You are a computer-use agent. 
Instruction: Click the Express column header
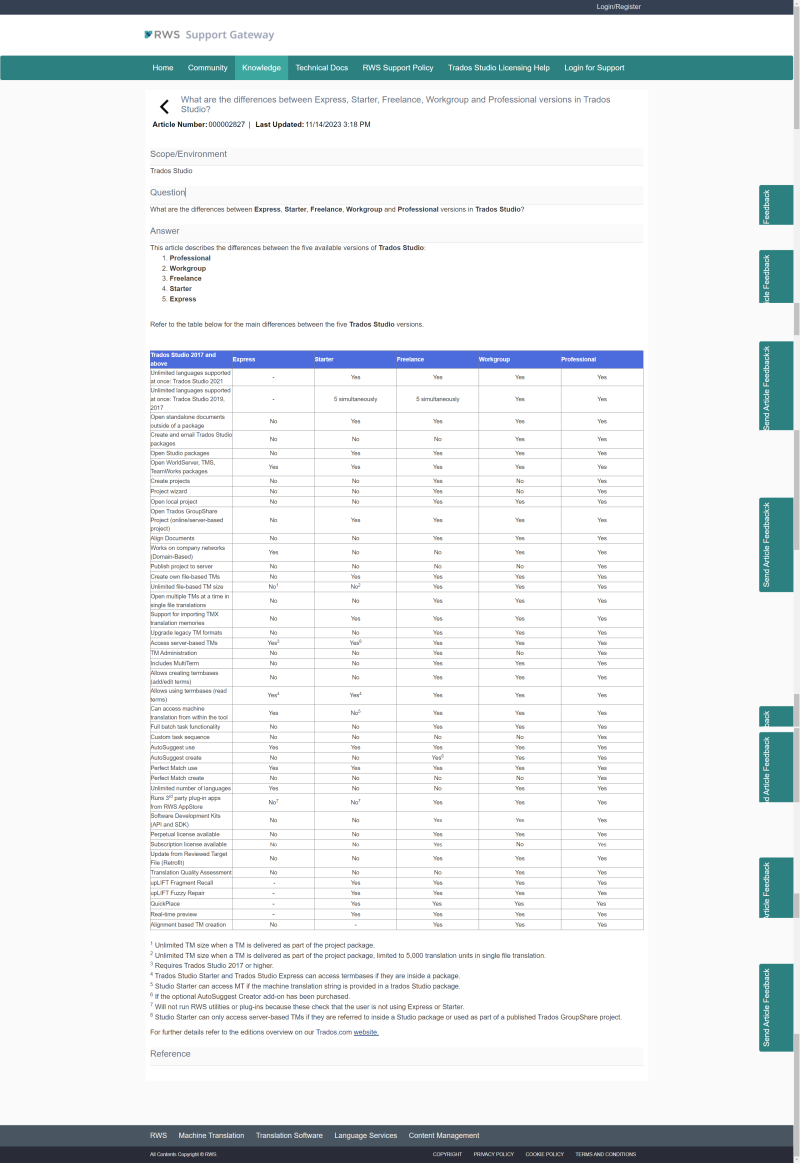244,359
